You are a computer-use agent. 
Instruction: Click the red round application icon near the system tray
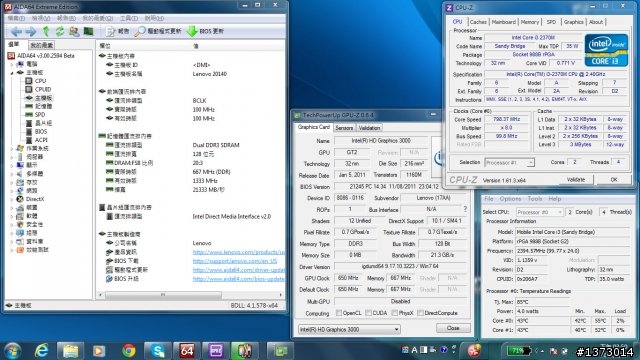tap(474, 350)
